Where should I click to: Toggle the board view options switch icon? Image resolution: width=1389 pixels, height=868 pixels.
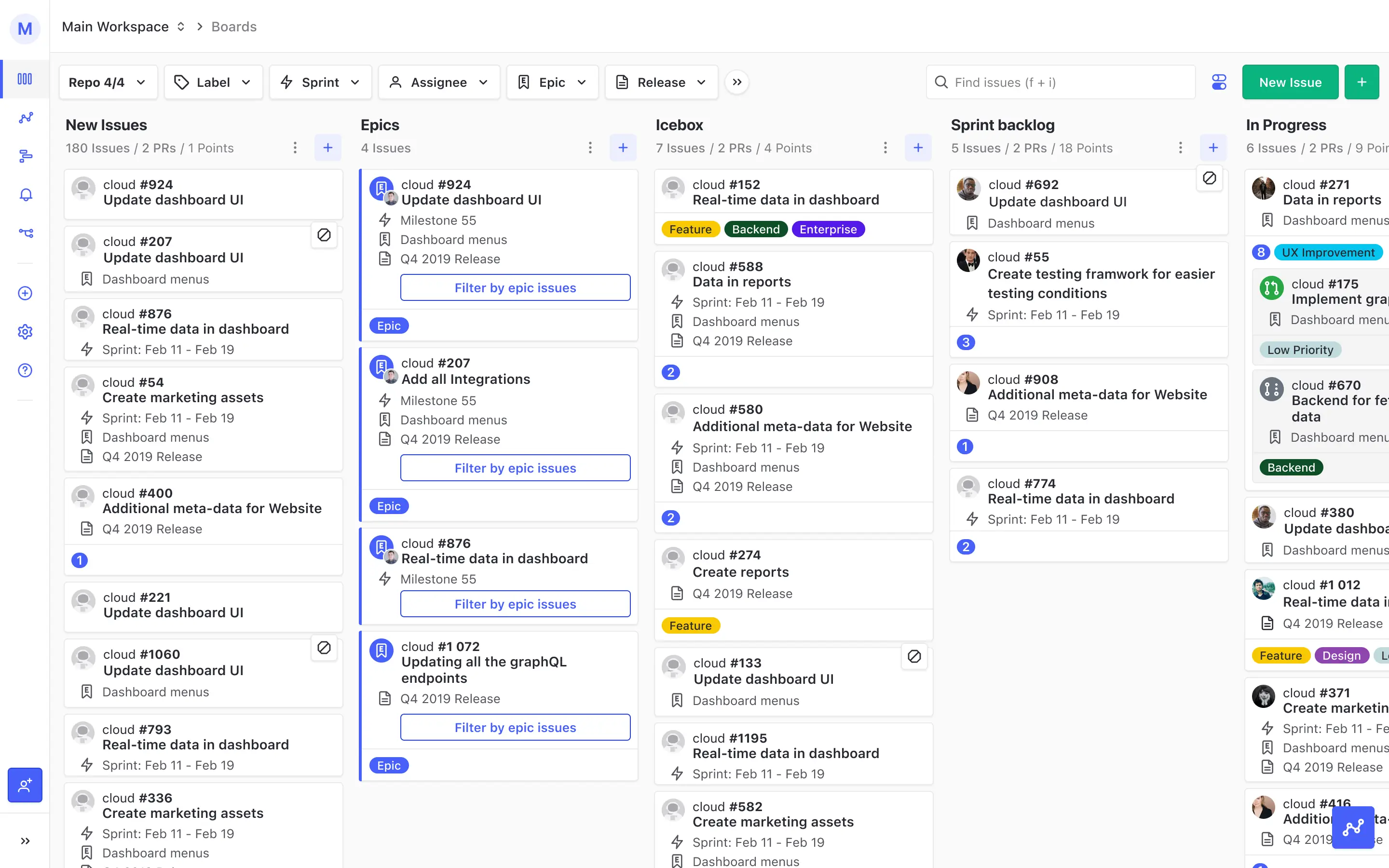[x=1219, y=82]
